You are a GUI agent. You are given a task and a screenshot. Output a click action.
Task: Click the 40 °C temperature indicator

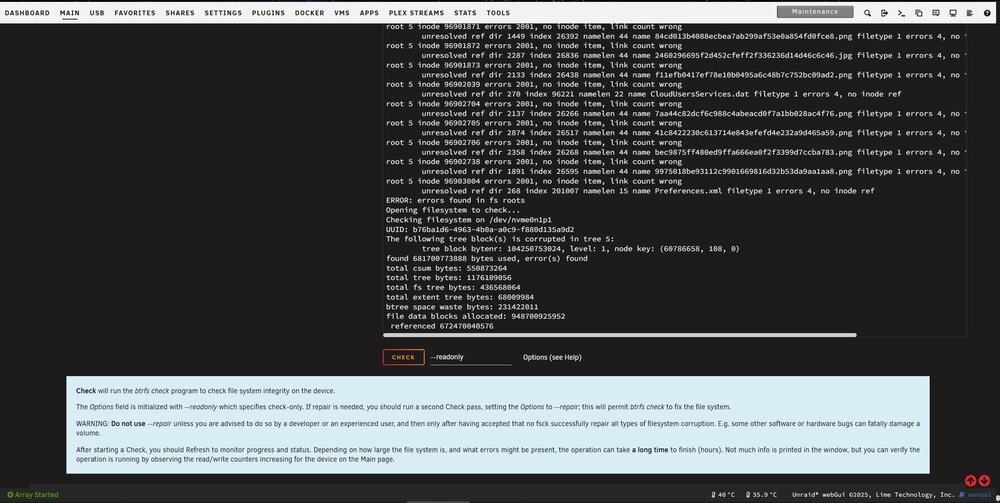(x=723, y=495)
